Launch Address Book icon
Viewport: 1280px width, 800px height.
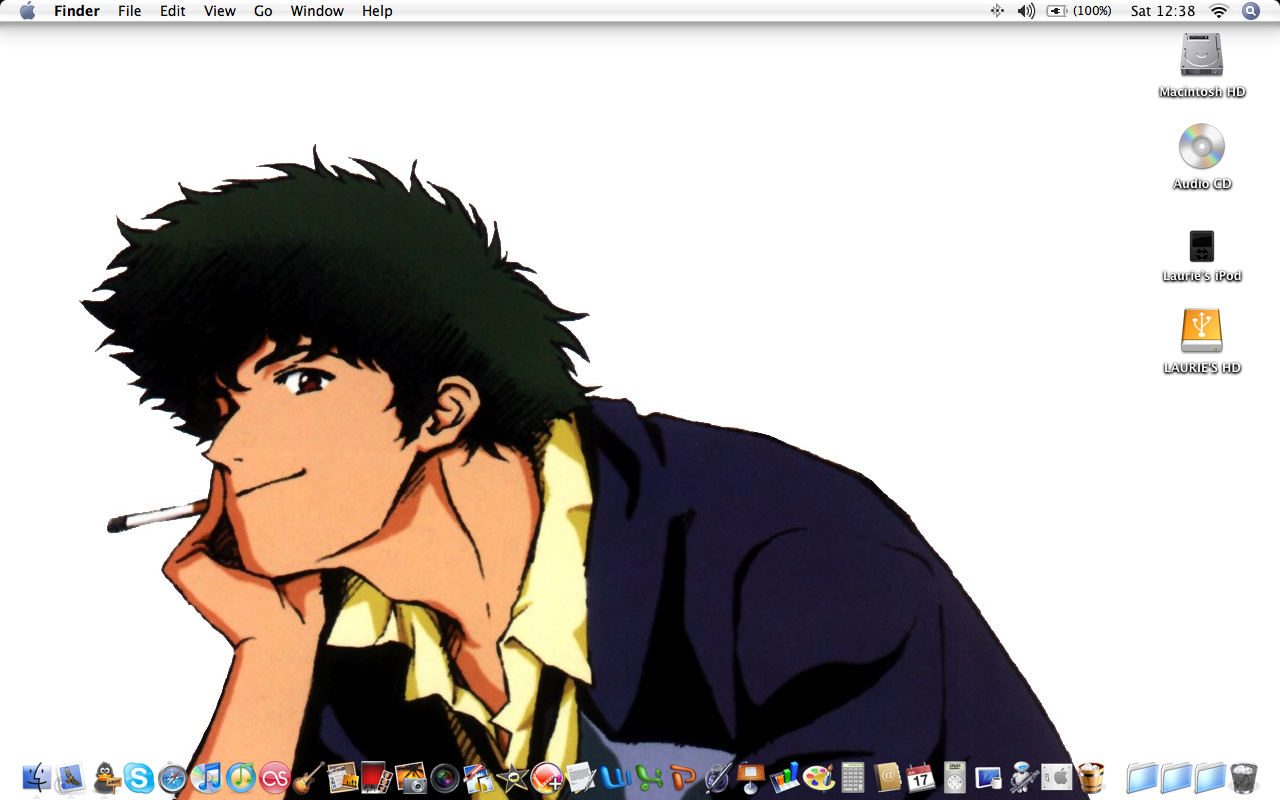point(887,777)
